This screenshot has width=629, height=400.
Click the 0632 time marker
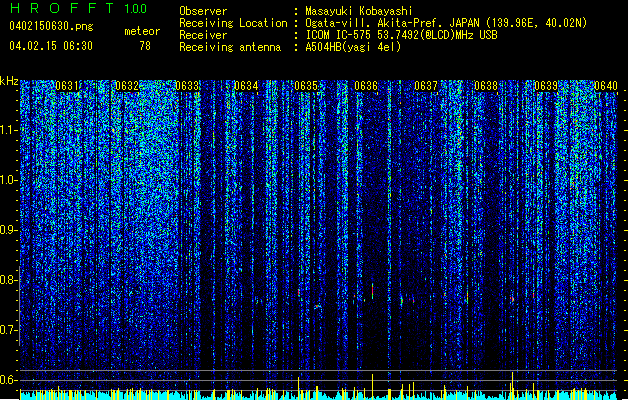tap(127, 86)
